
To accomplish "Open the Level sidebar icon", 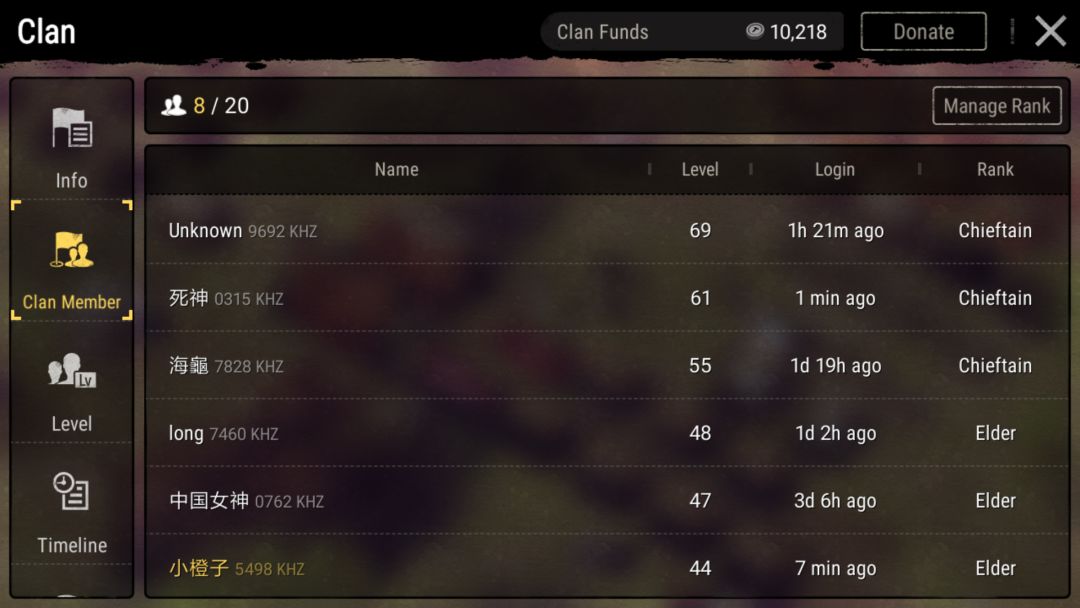I will click(x=72, y=371).
